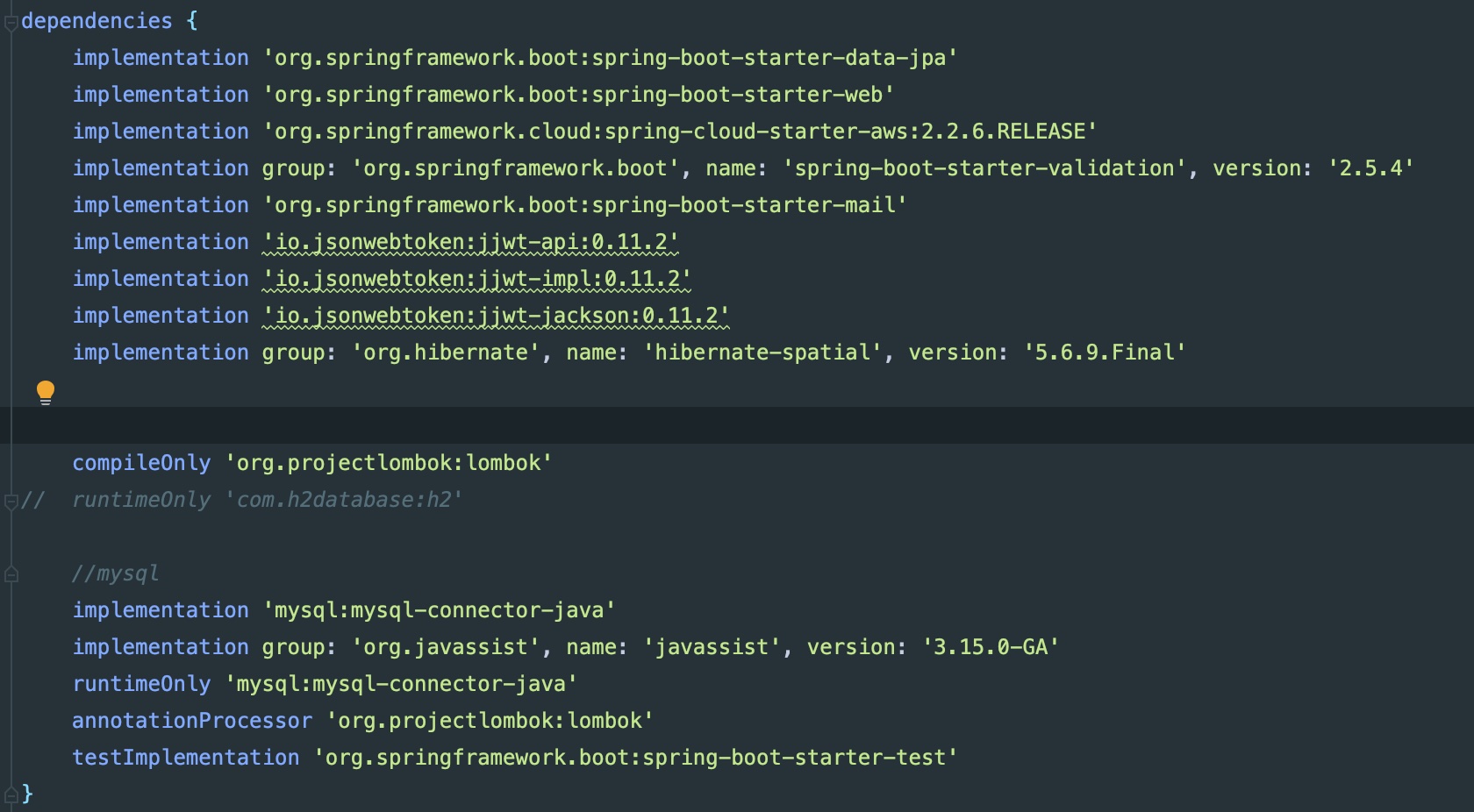This screenshot has height=812, width=1474.
Task: Click 'org.projectlombok:lombok' on compileOnly line
Action: (389, 463)
